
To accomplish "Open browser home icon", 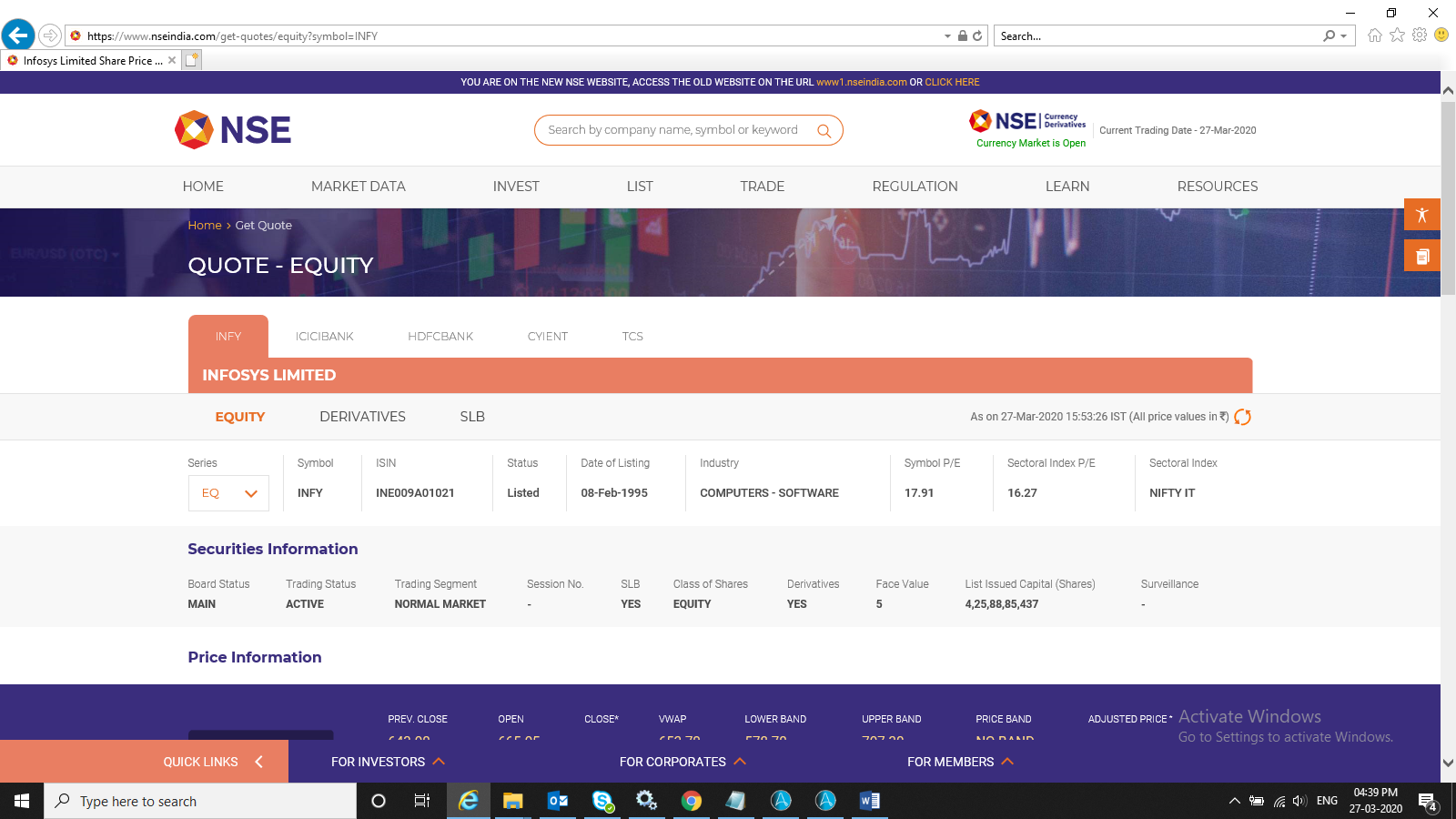I will (x=1374, y=35).
